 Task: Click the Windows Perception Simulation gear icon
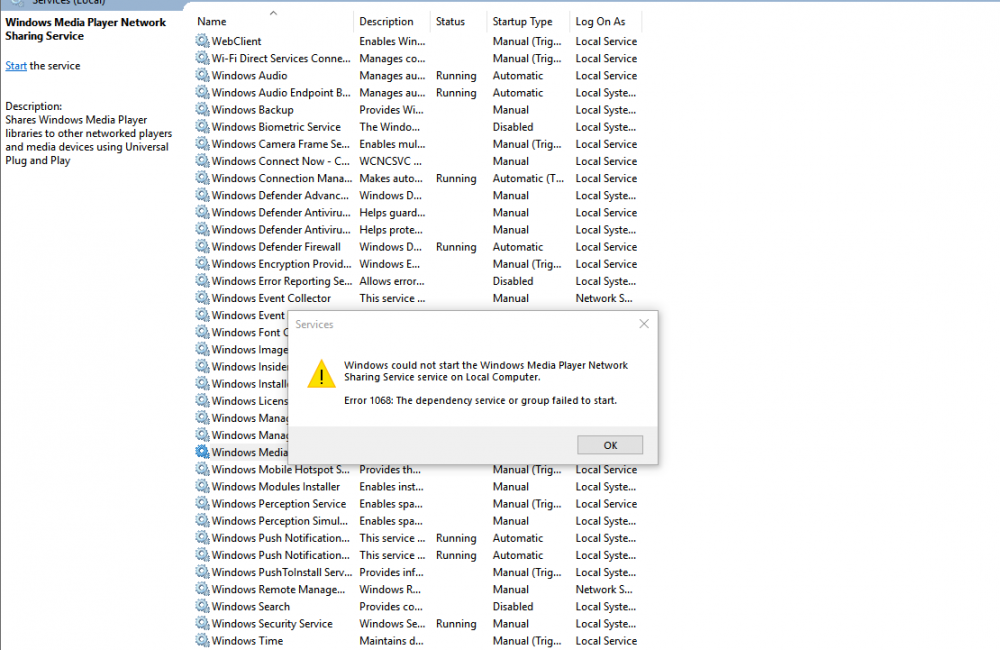[202, 521]
